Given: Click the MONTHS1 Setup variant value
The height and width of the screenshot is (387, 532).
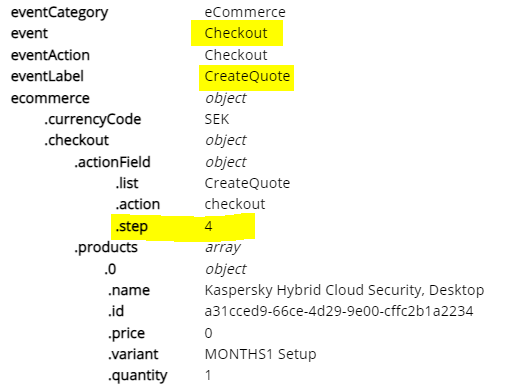Looking at the screenshot, I should (260, 354).
